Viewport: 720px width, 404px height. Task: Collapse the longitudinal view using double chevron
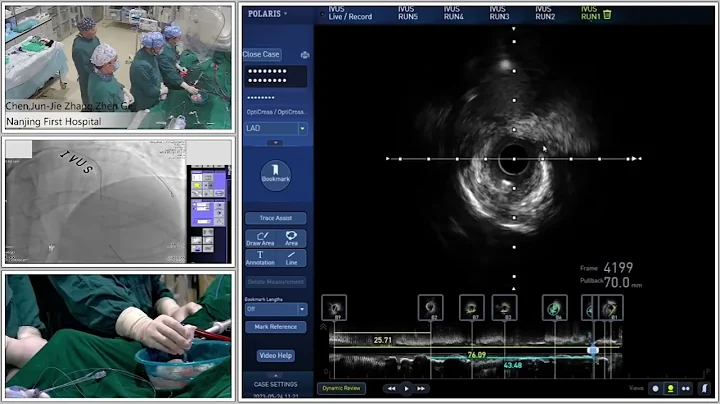[323, 327]
